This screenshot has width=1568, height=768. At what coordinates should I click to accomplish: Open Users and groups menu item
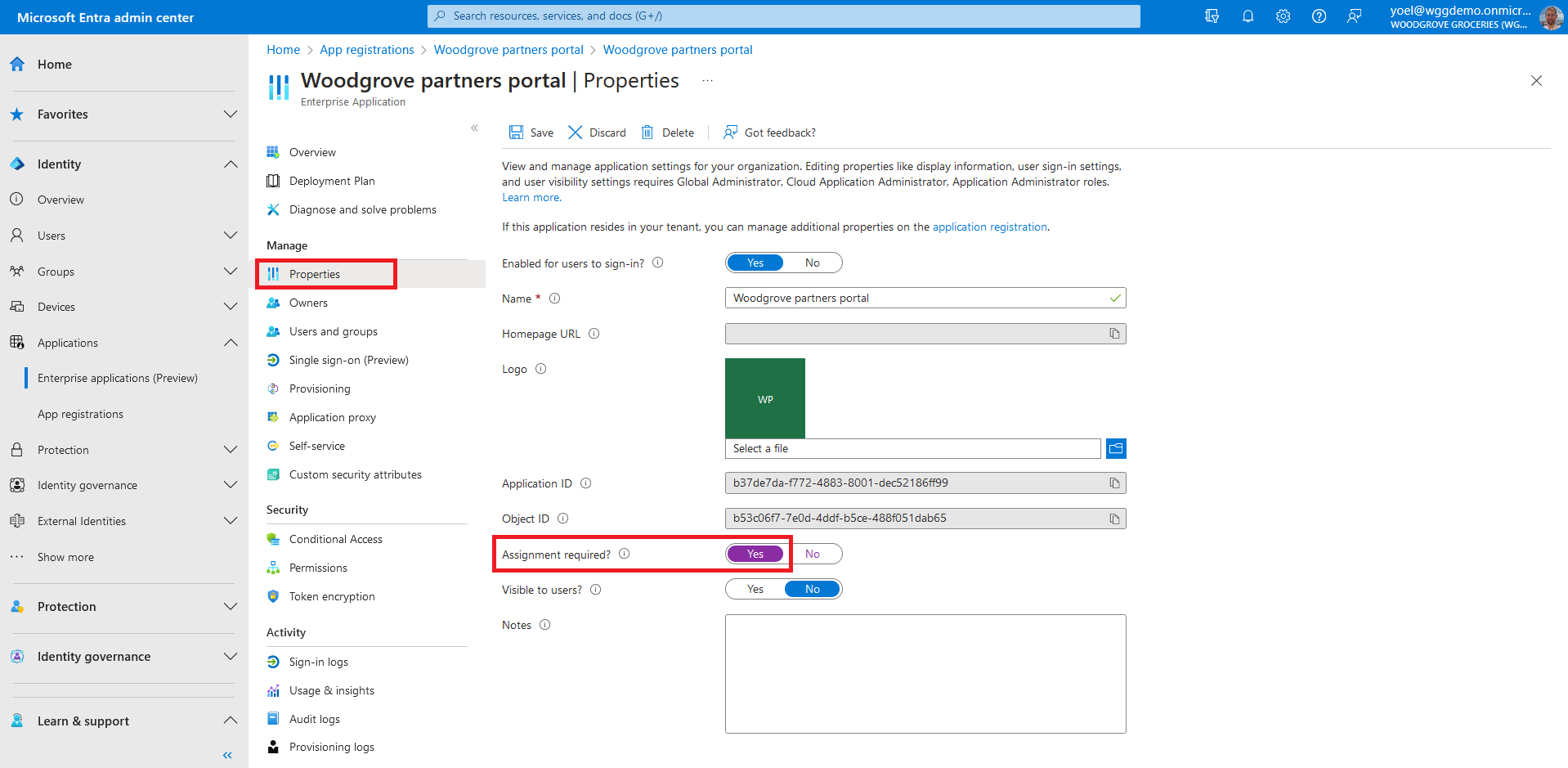click(x=333, y=331)
